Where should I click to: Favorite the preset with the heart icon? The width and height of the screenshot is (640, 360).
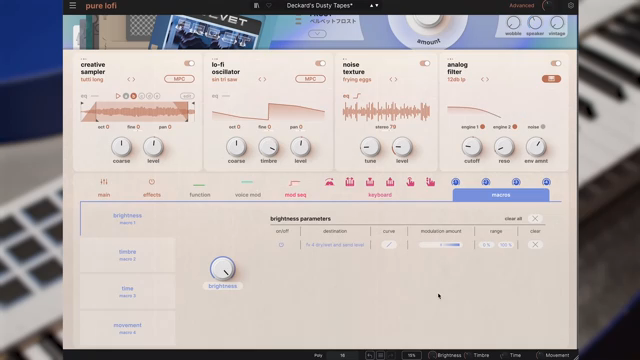pyautogui.click(x=269, y=5)
